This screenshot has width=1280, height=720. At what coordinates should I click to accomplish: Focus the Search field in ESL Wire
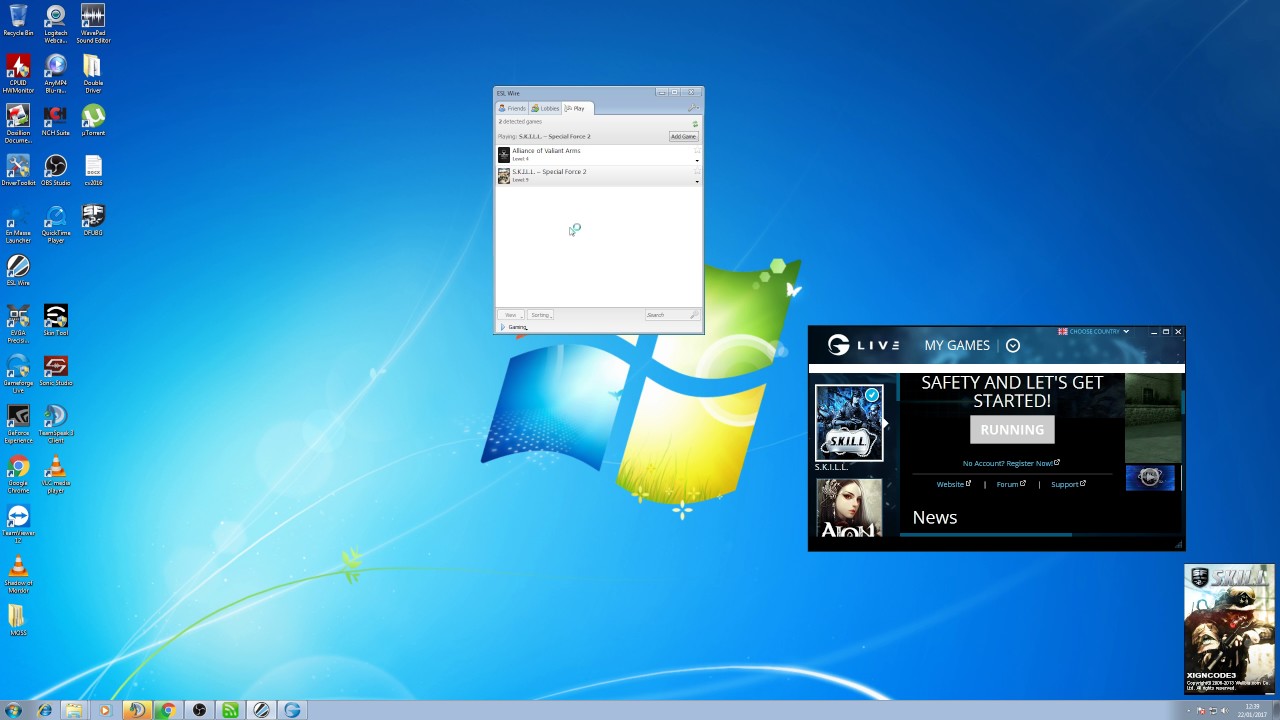pyautogui.click(x=672, y=315)
